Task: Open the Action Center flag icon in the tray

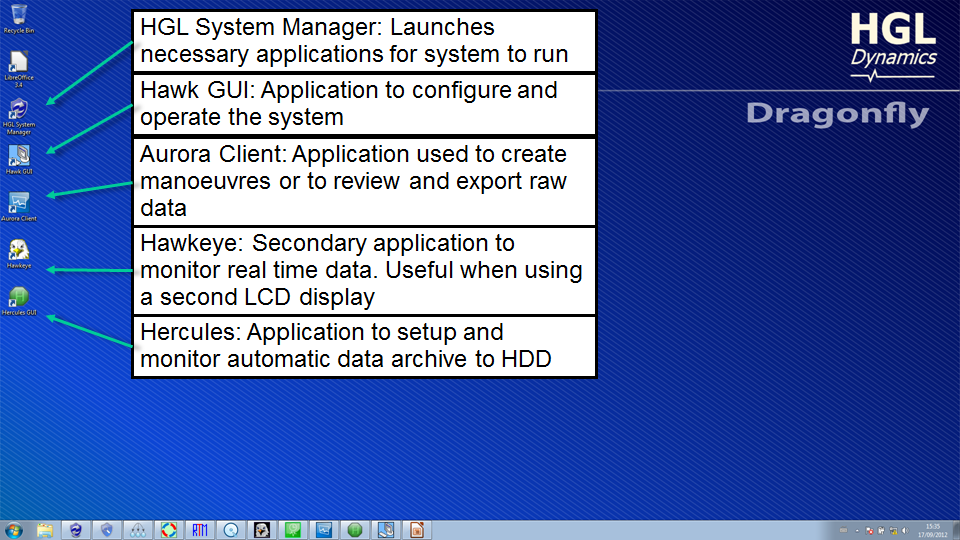Action: coord(869,531)
